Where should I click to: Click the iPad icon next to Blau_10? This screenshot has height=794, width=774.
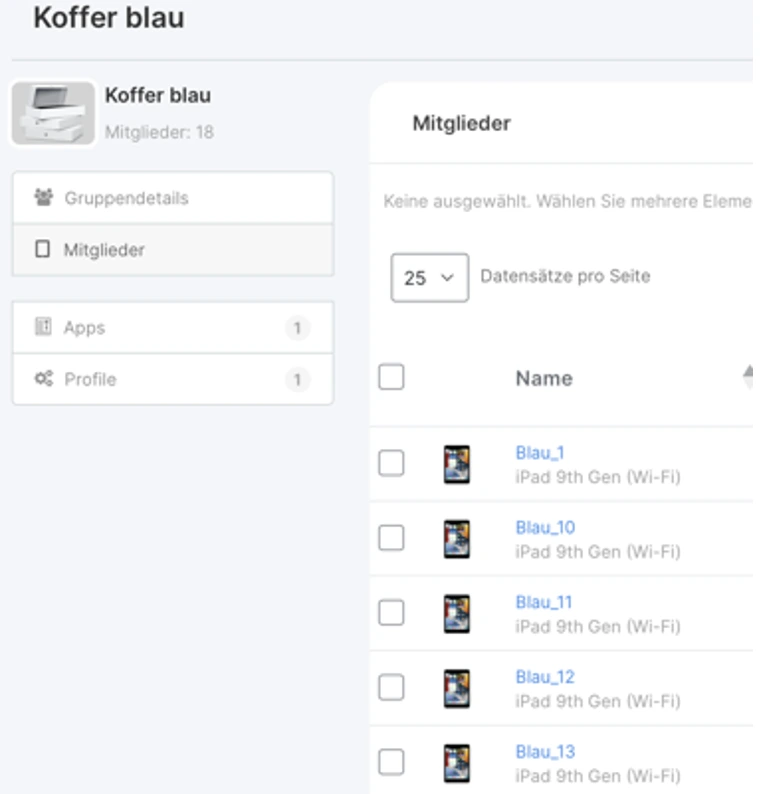(x=456, y=539)
